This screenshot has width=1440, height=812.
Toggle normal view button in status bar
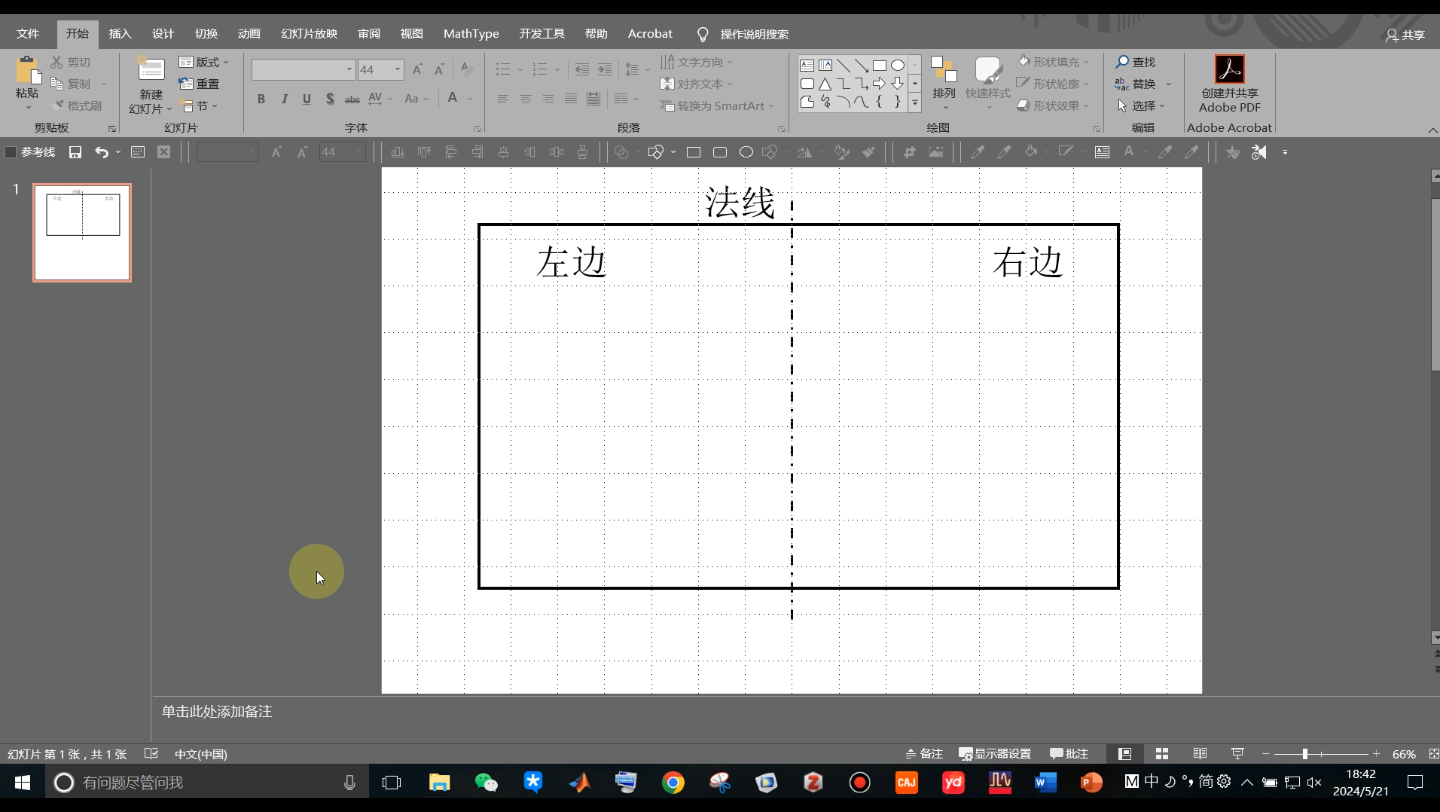[1124, 754]
